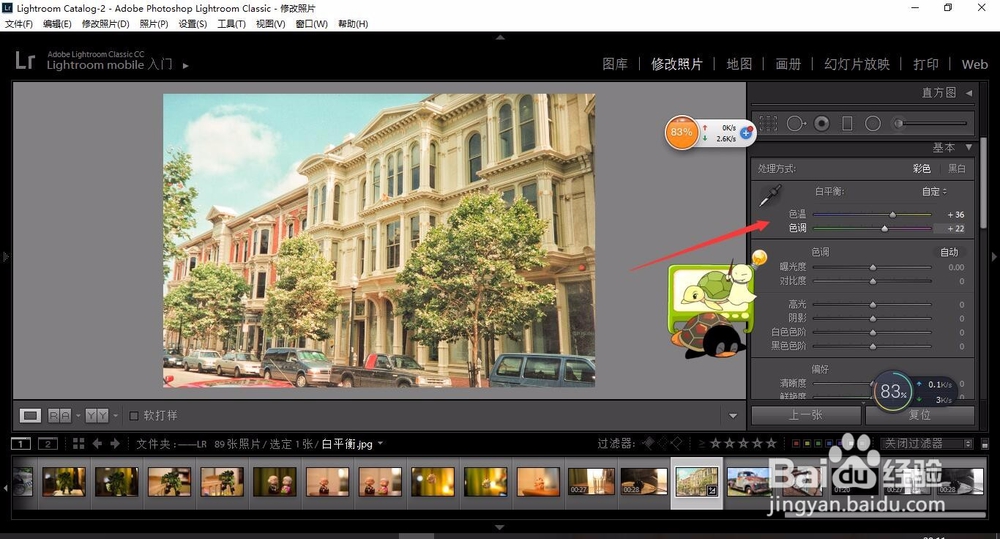Toggle blue color label filter
This screenshot has width=1000, height=539.
[x=828, y=443]
